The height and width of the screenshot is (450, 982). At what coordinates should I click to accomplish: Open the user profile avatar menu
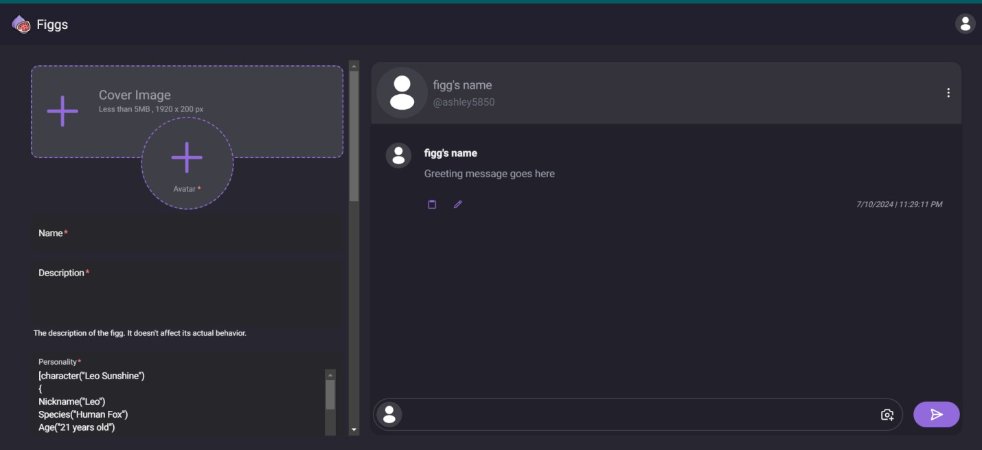(964, 24)
